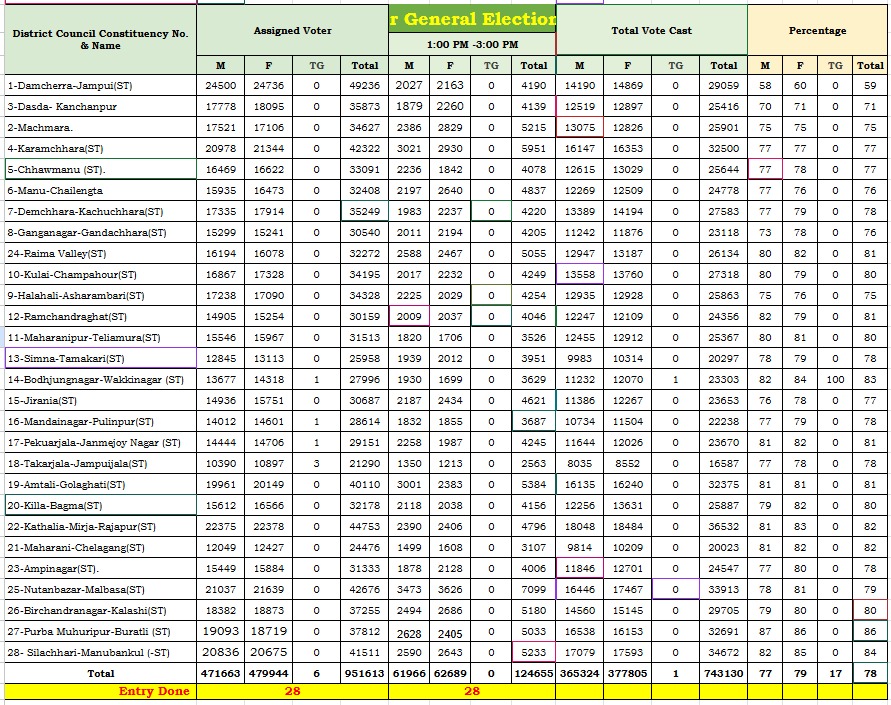
Task: Click the male assigned voter total 471663
Action: click(x=221, y=674)
